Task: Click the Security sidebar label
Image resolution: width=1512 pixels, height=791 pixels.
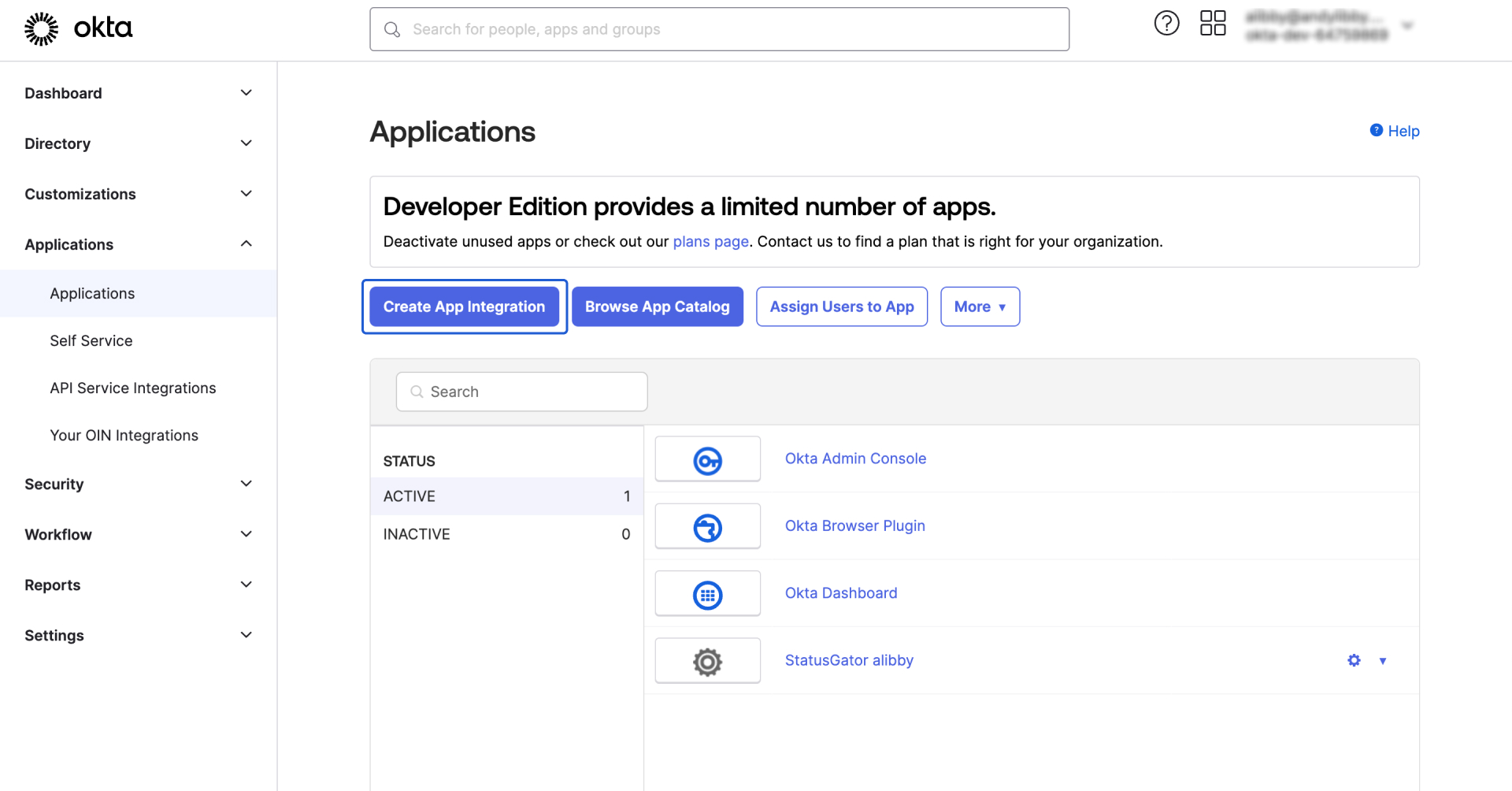Action: [54, 484]
